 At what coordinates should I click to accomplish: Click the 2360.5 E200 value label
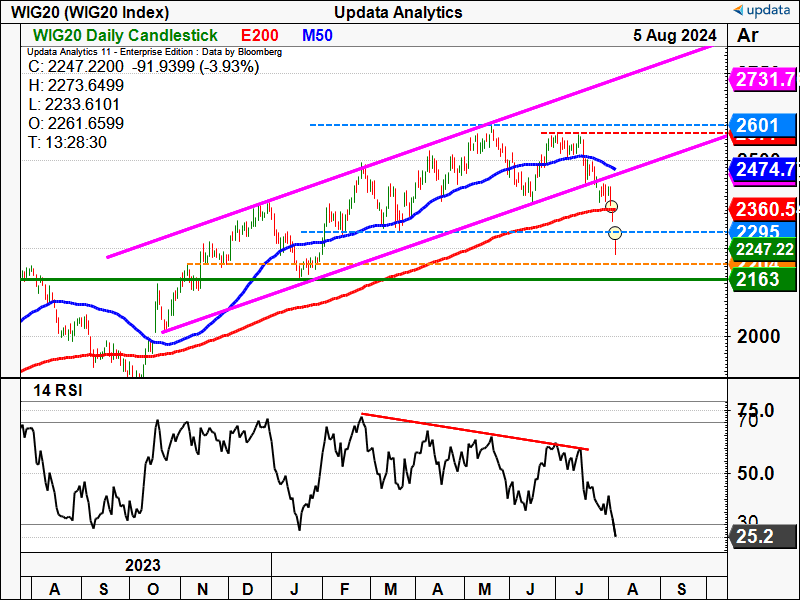tap(763, 209)
